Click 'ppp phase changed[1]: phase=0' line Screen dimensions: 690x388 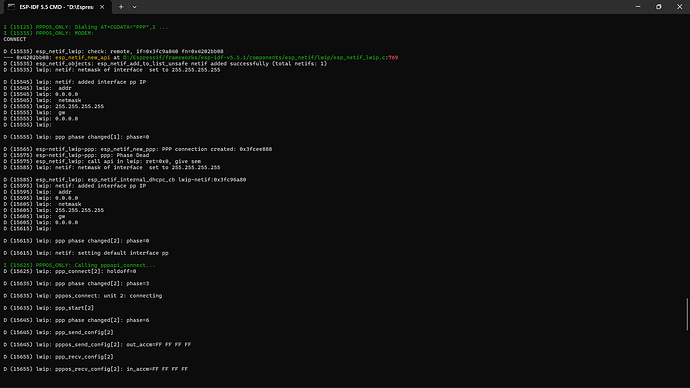[x=76, y=137]
